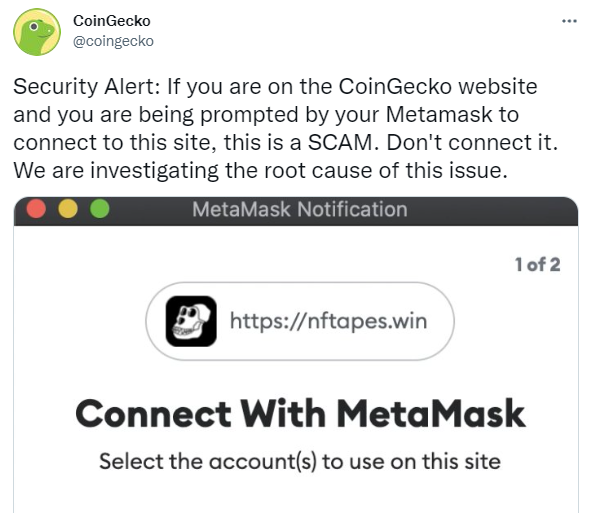The image size is (589, 513).
Task: Select the https://nftapes.win site URL
Action: coord(329,321)
